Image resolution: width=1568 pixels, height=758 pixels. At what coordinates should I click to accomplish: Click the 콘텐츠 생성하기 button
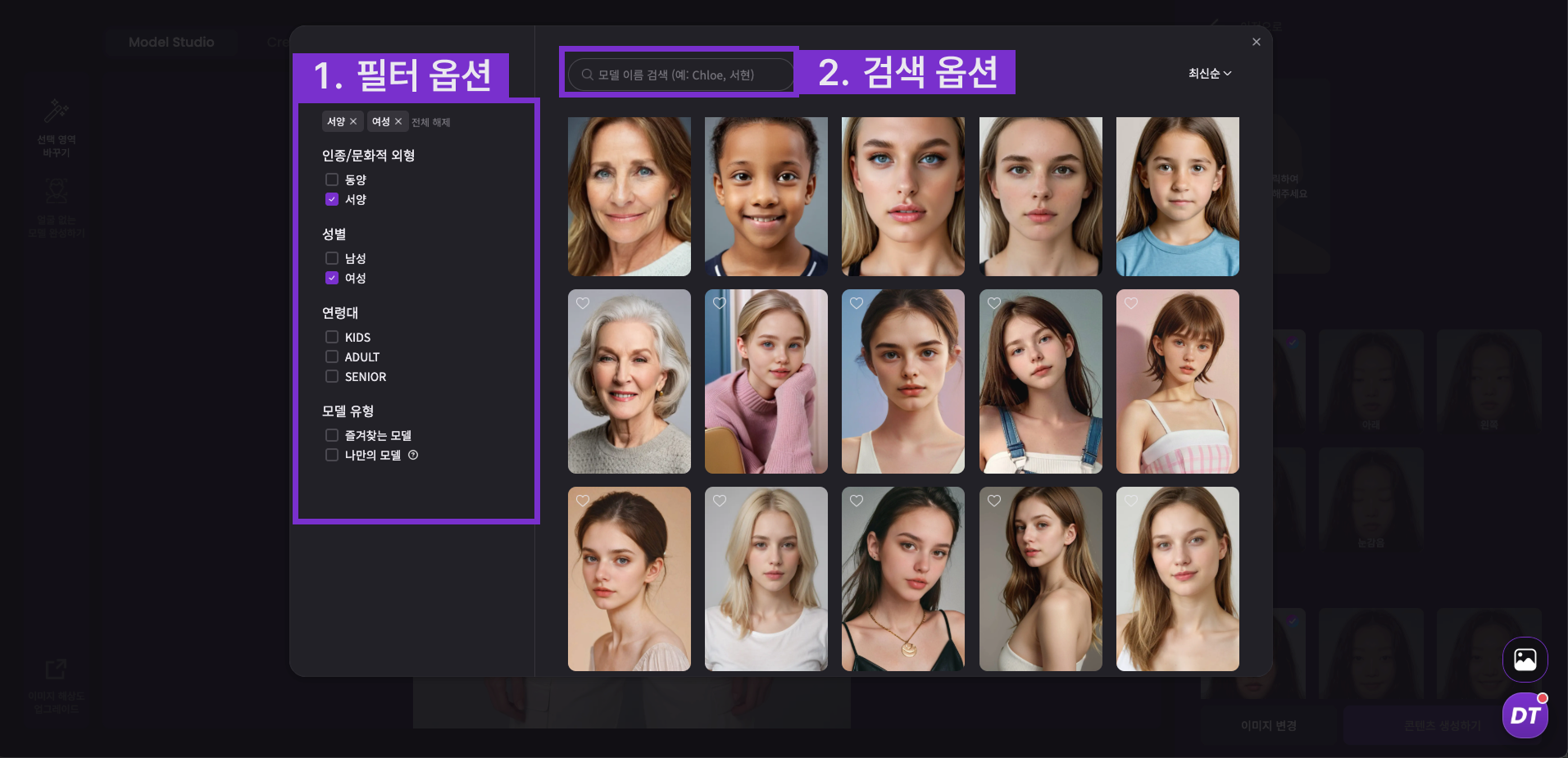click(x=1443, y=726)
